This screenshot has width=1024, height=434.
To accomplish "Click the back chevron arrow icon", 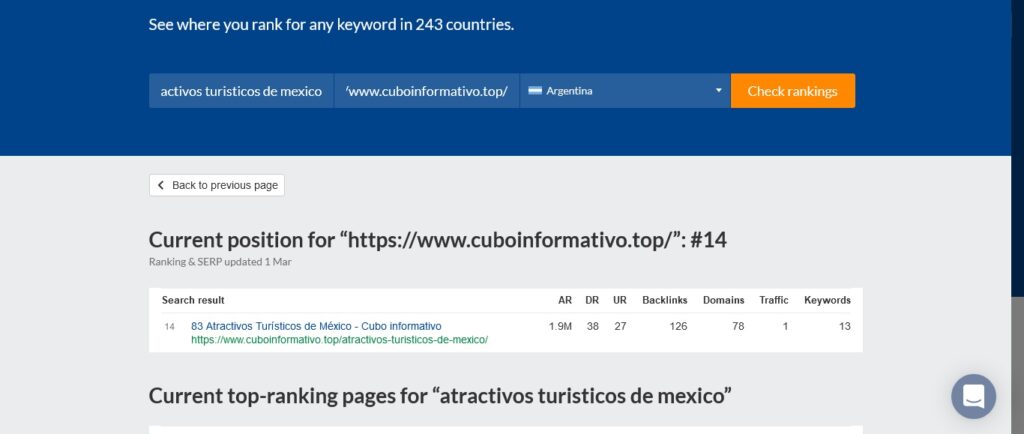I will pos(161,185).
